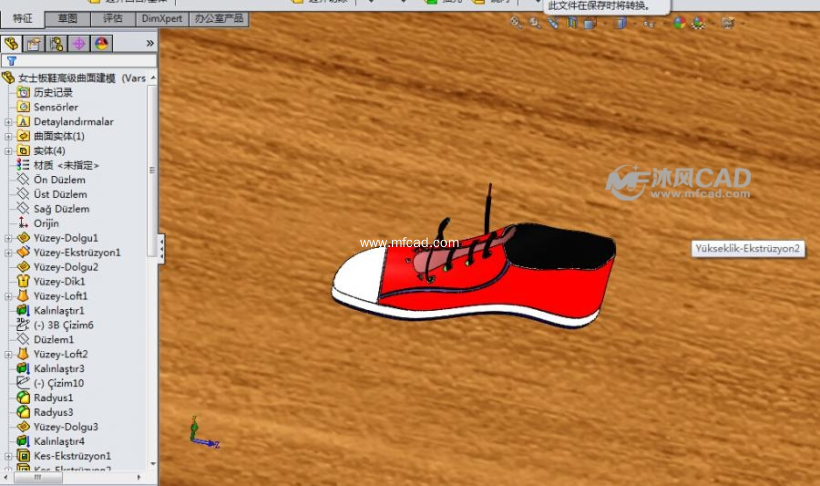Expand the 曲面实体(1) folder node
820x486 pixels.
click(8, 136)
